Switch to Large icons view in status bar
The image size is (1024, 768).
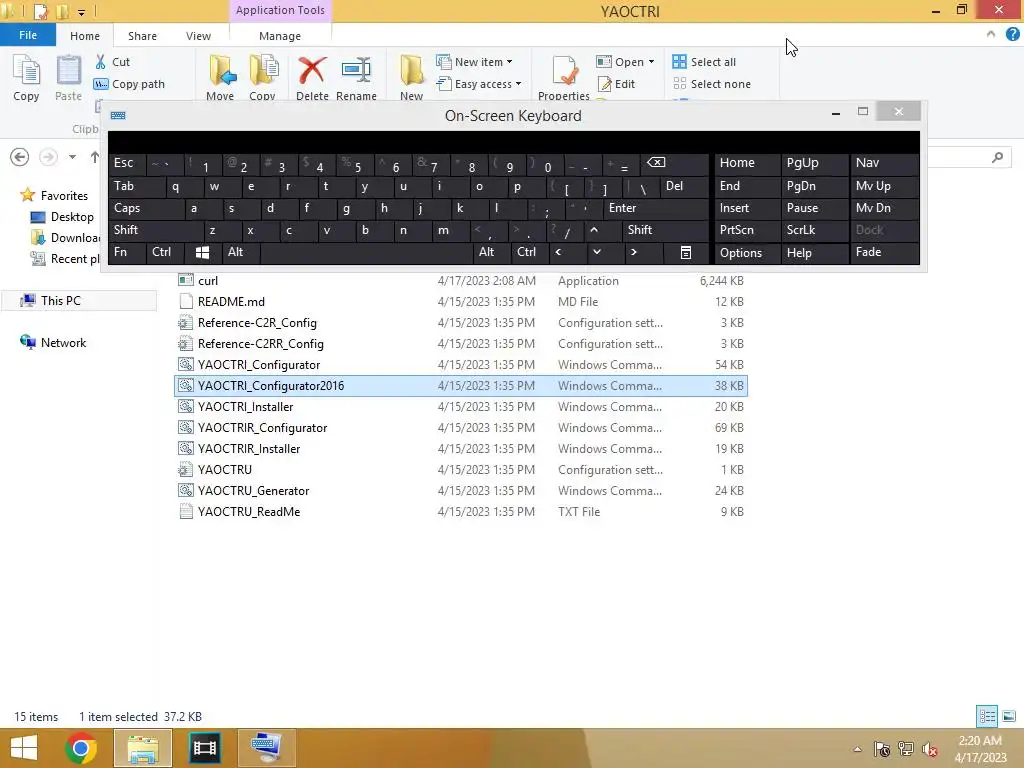(1009, 716)
